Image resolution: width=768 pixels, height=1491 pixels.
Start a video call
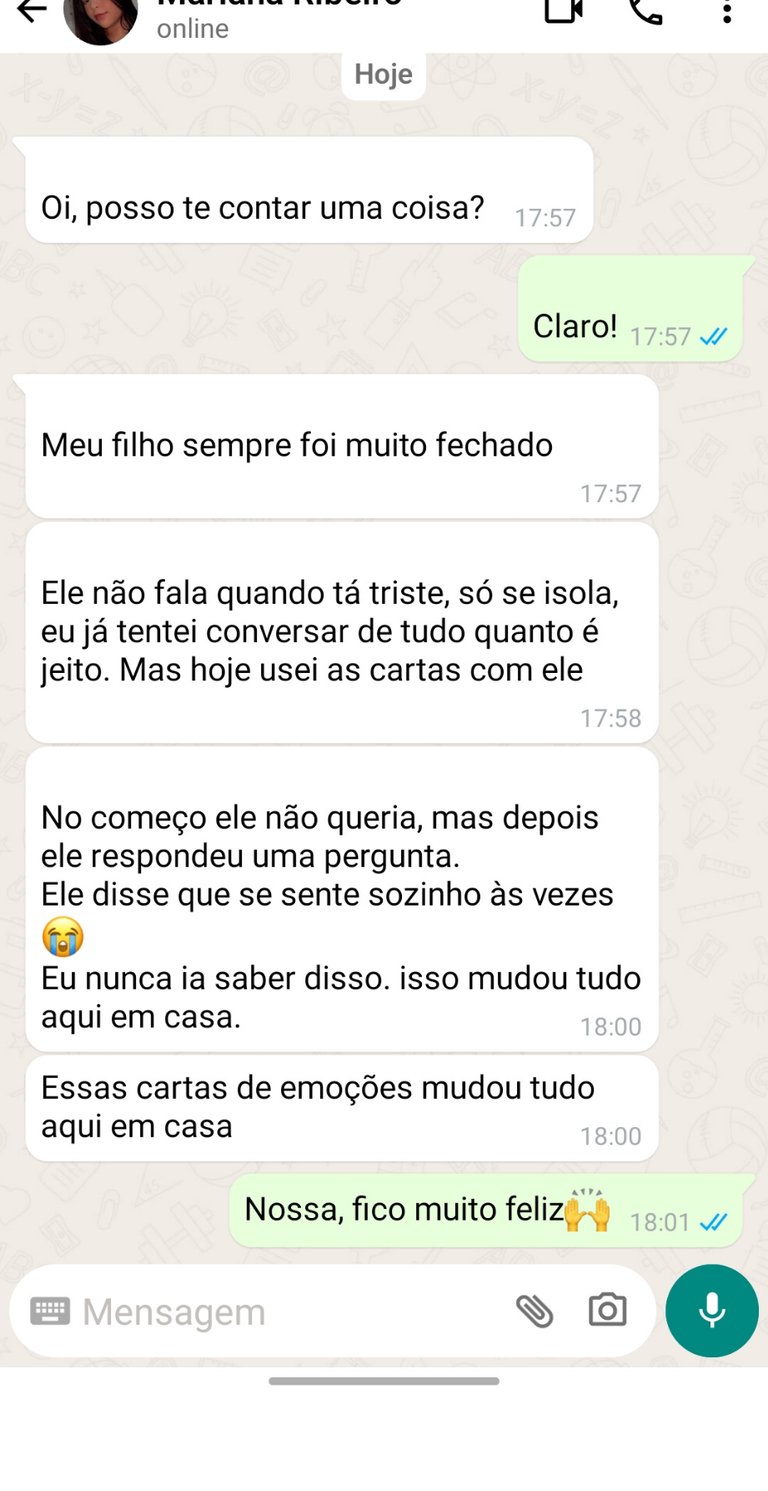563,10
